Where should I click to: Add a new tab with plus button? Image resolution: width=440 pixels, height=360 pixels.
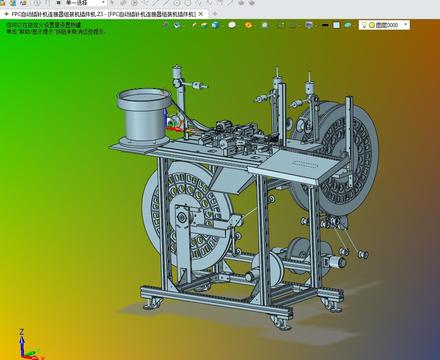click(215, 14)
